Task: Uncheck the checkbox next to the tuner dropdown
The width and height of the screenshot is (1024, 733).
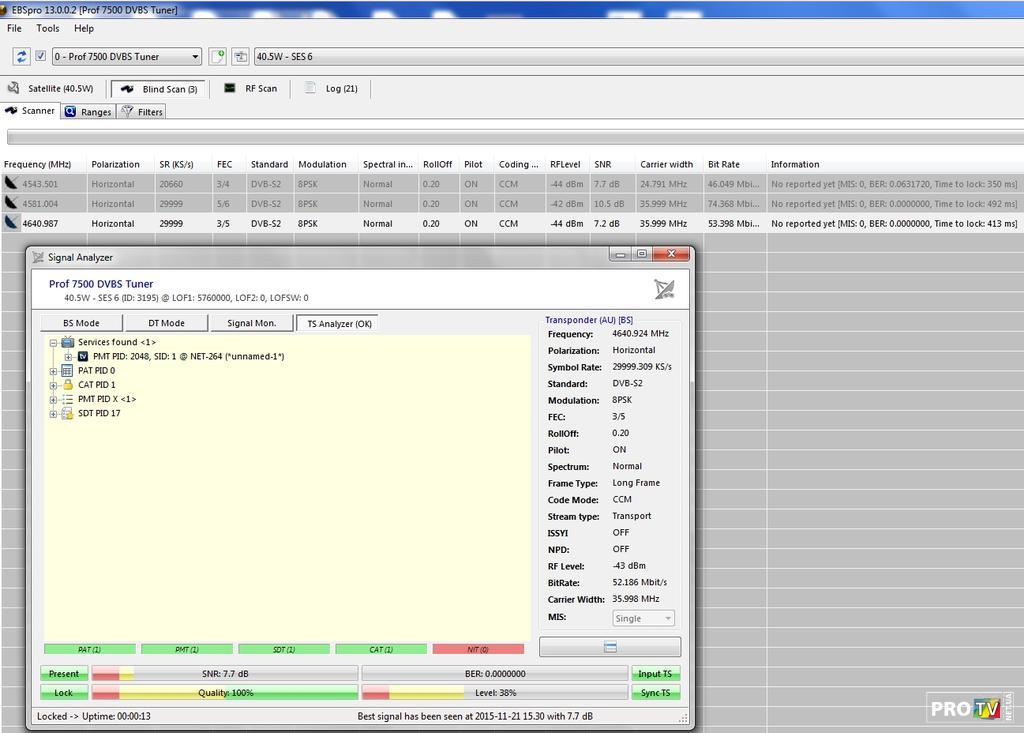Action: tap(40, 57)
